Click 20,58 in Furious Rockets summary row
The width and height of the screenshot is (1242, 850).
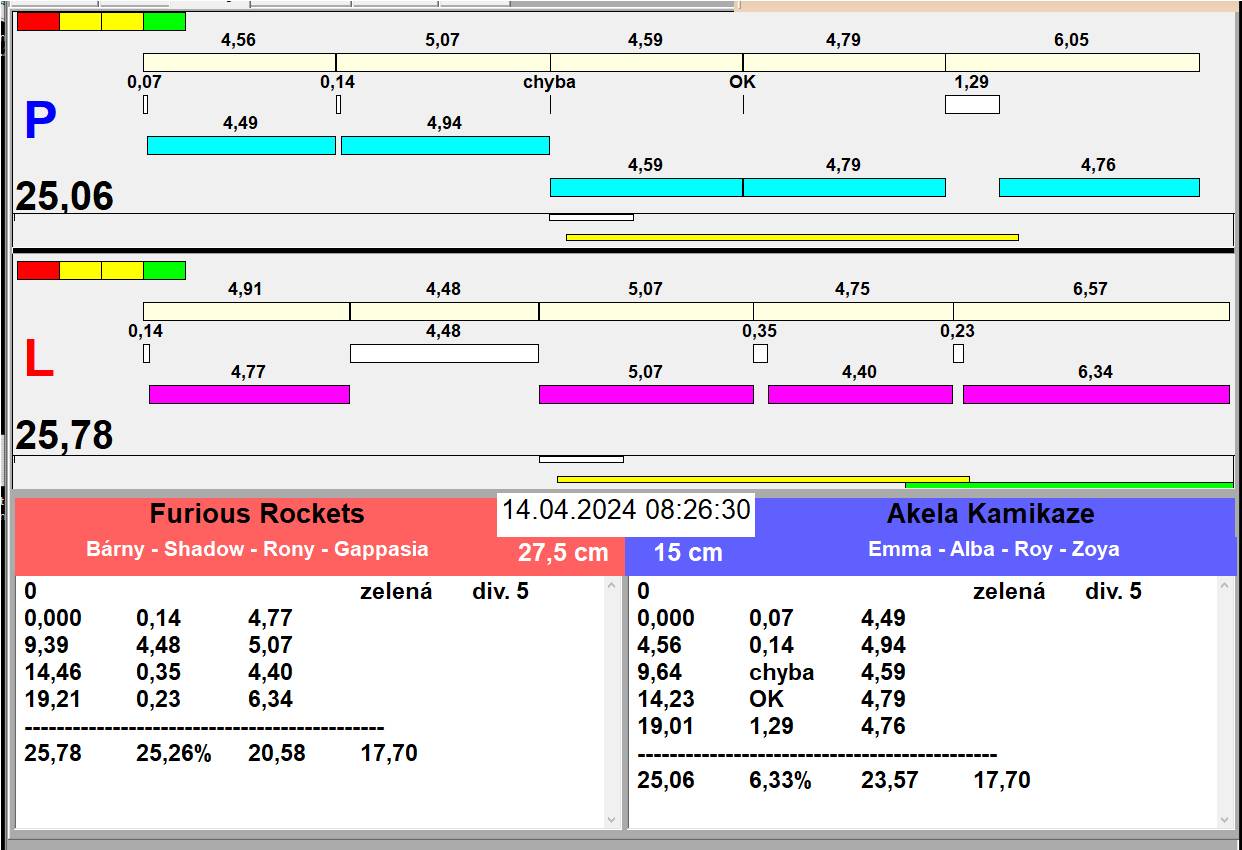[x=277, y=753]
